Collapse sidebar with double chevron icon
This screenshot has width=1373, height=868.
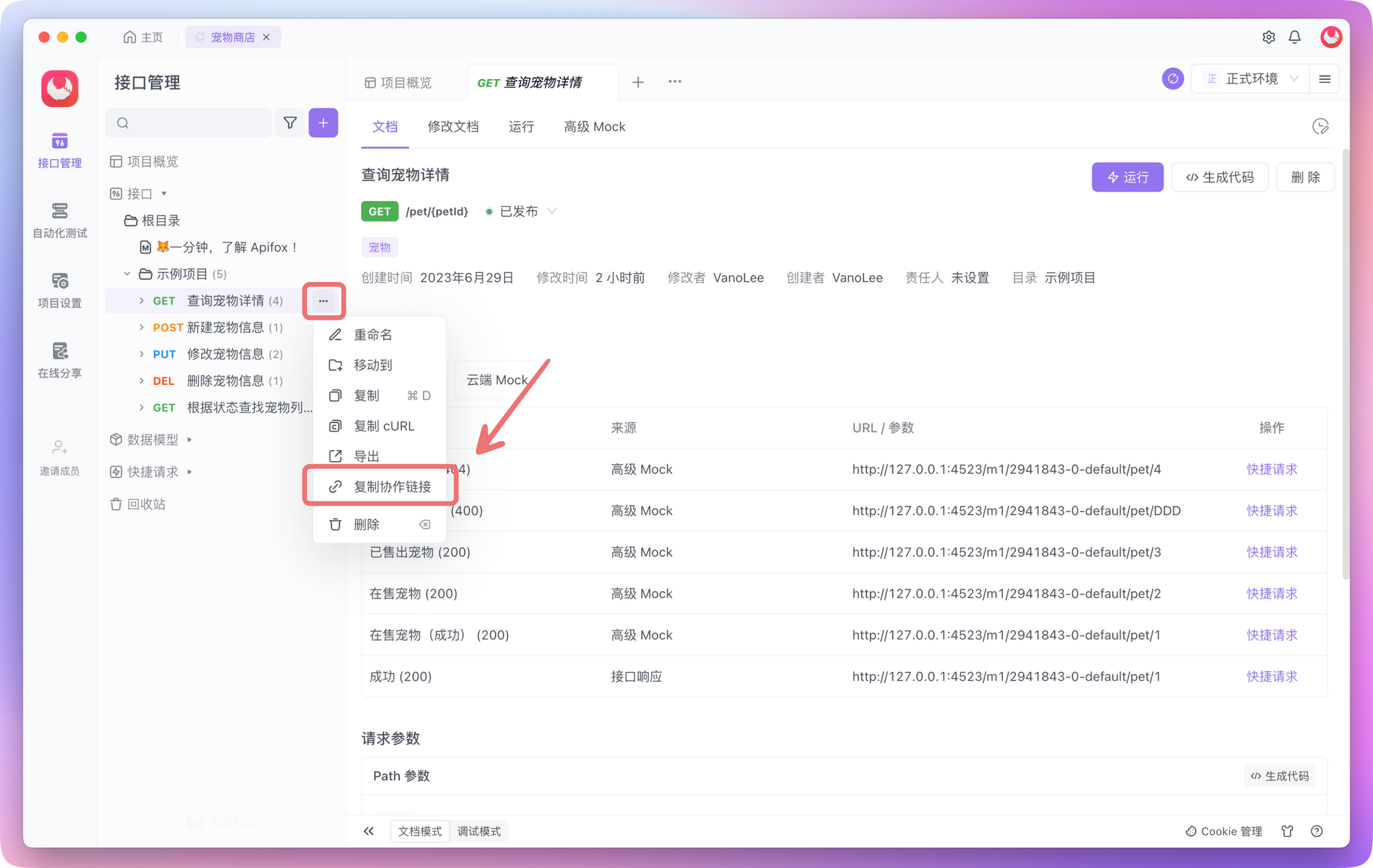(x=369, y=831)
